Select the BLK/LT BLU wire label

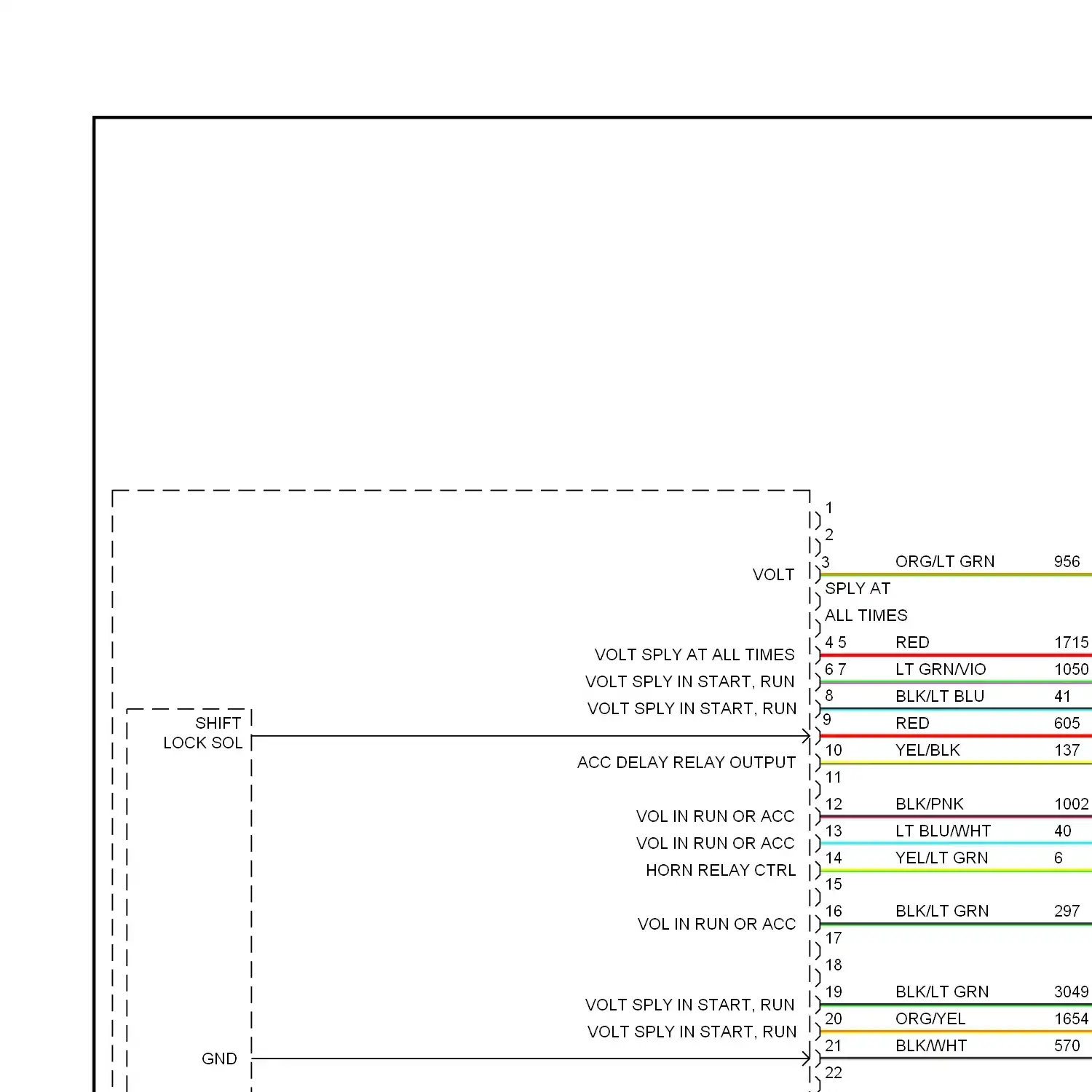940,696
